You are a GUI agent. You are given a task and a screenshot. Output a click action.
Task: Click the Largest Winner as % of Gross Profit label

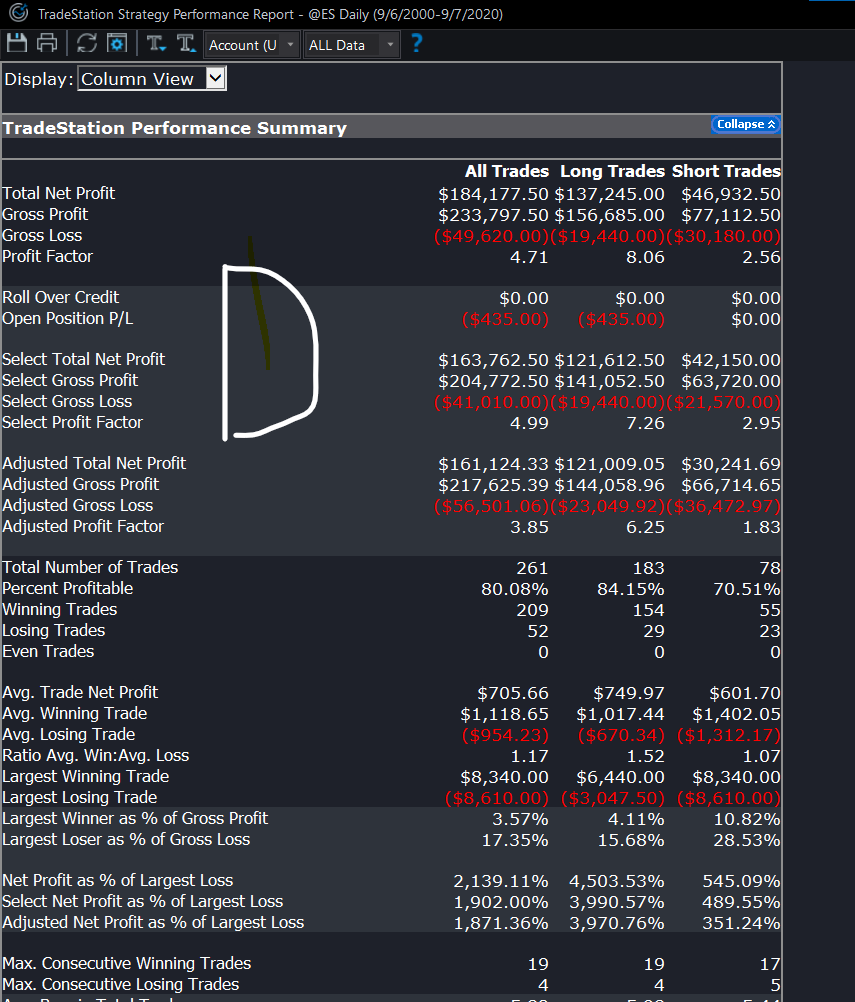[x=135, y=819]
